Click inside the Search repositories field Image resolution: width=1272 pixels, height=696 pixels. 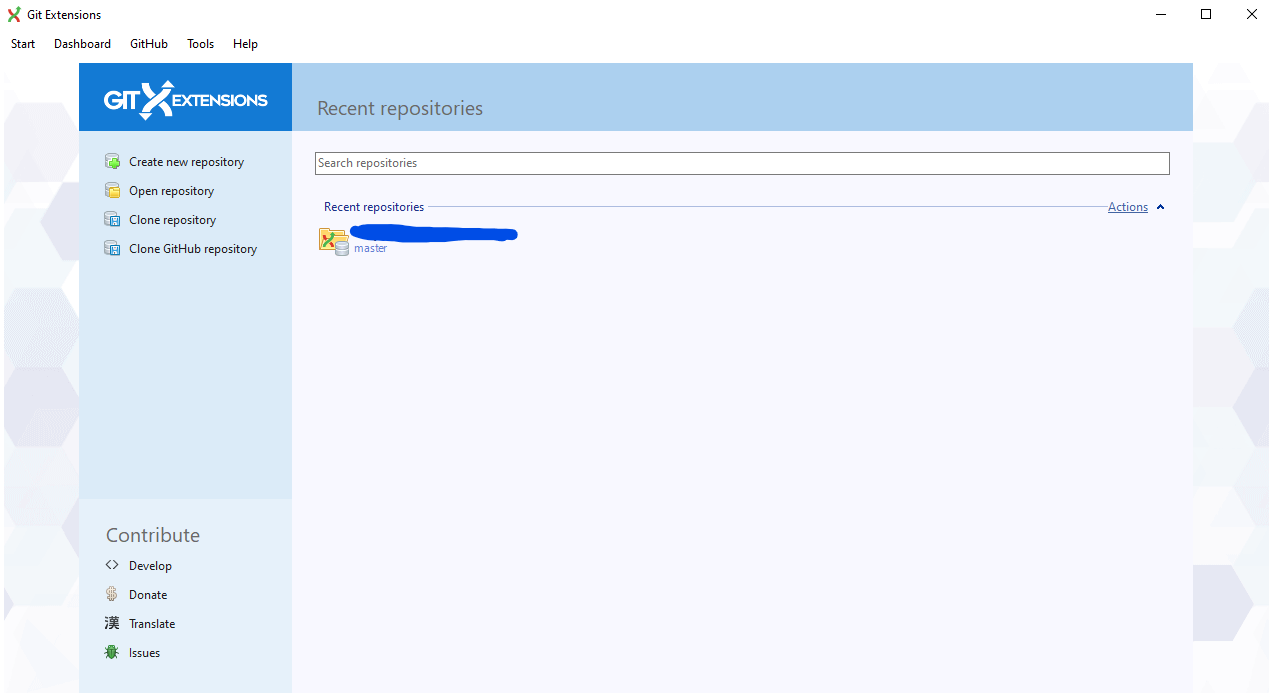coord(742,163)
